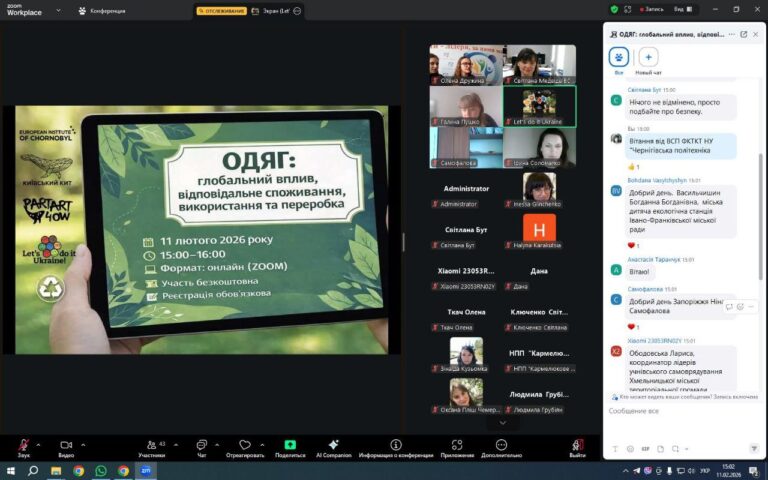The width and height of the screenshot is (768, 480).
Task: Pop out the chat panel window
Action: point(743,34)
